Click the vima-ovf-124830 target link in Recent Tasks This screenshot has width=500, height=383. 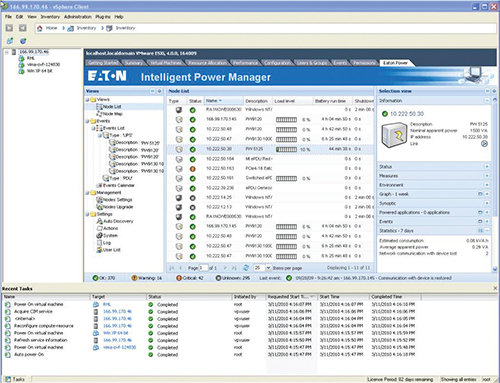click(x=119, y=347)
